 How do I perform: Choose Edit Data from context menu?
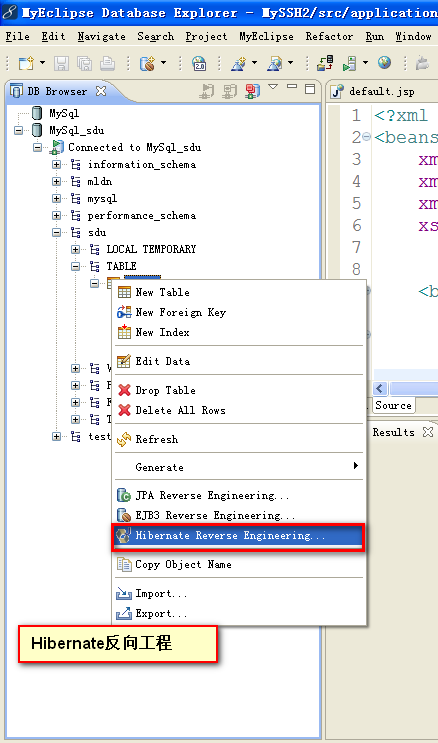[239, 361]
